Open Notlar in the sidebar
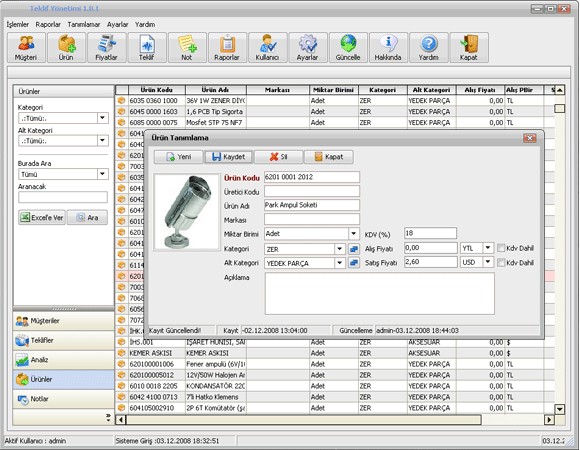The image size is (580, 450). pyautogui.click(x=63, y=399)
